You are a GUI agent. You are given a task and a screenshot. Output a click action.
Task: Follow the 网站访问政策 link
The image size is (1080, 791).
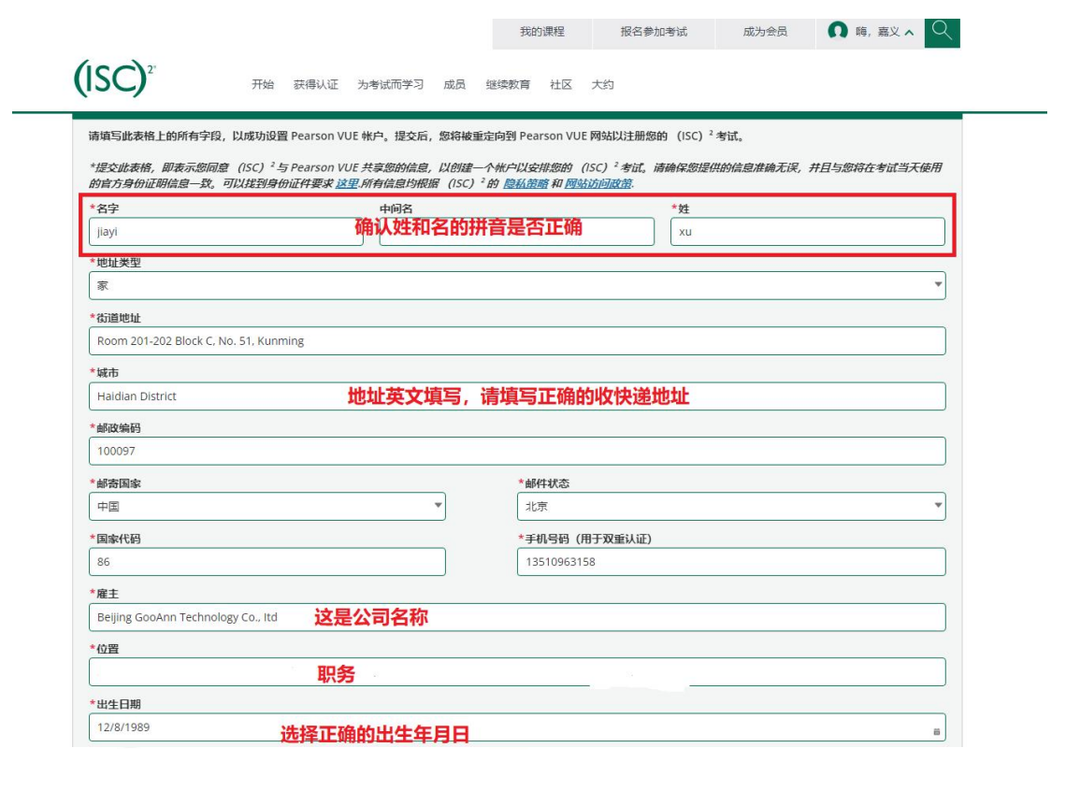tap(598, 183)
